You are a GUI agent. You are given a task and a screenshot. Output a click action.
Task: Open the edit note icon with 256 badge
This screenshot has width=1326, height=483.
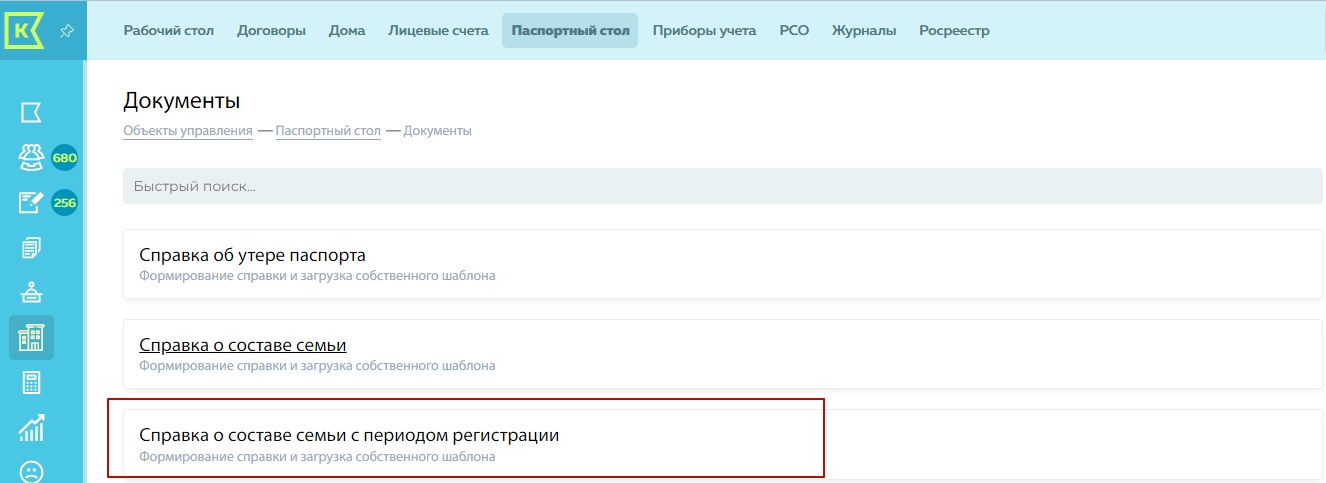(31, 203)
